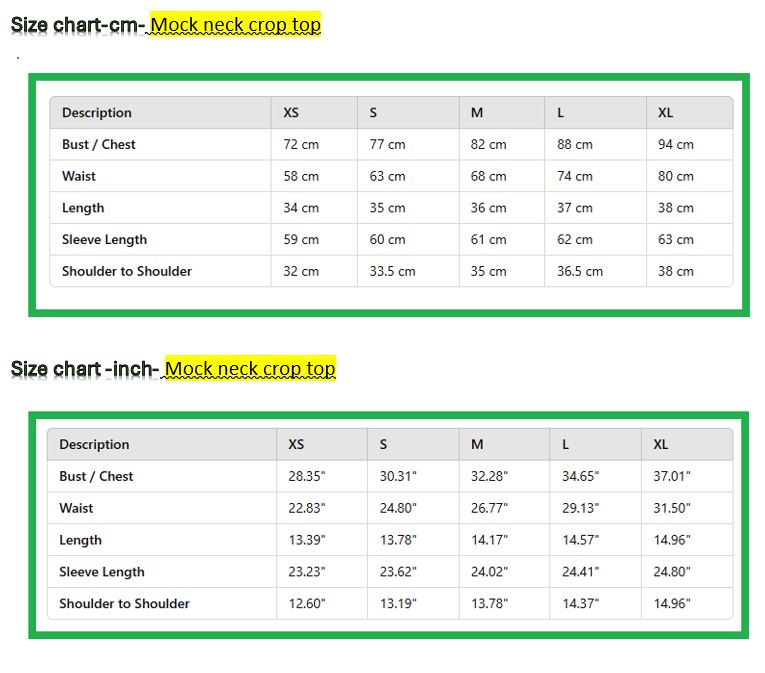Click 'Size chart-cm-' heading text
This screenshot has width=765, height=673.
pos(78,25)
